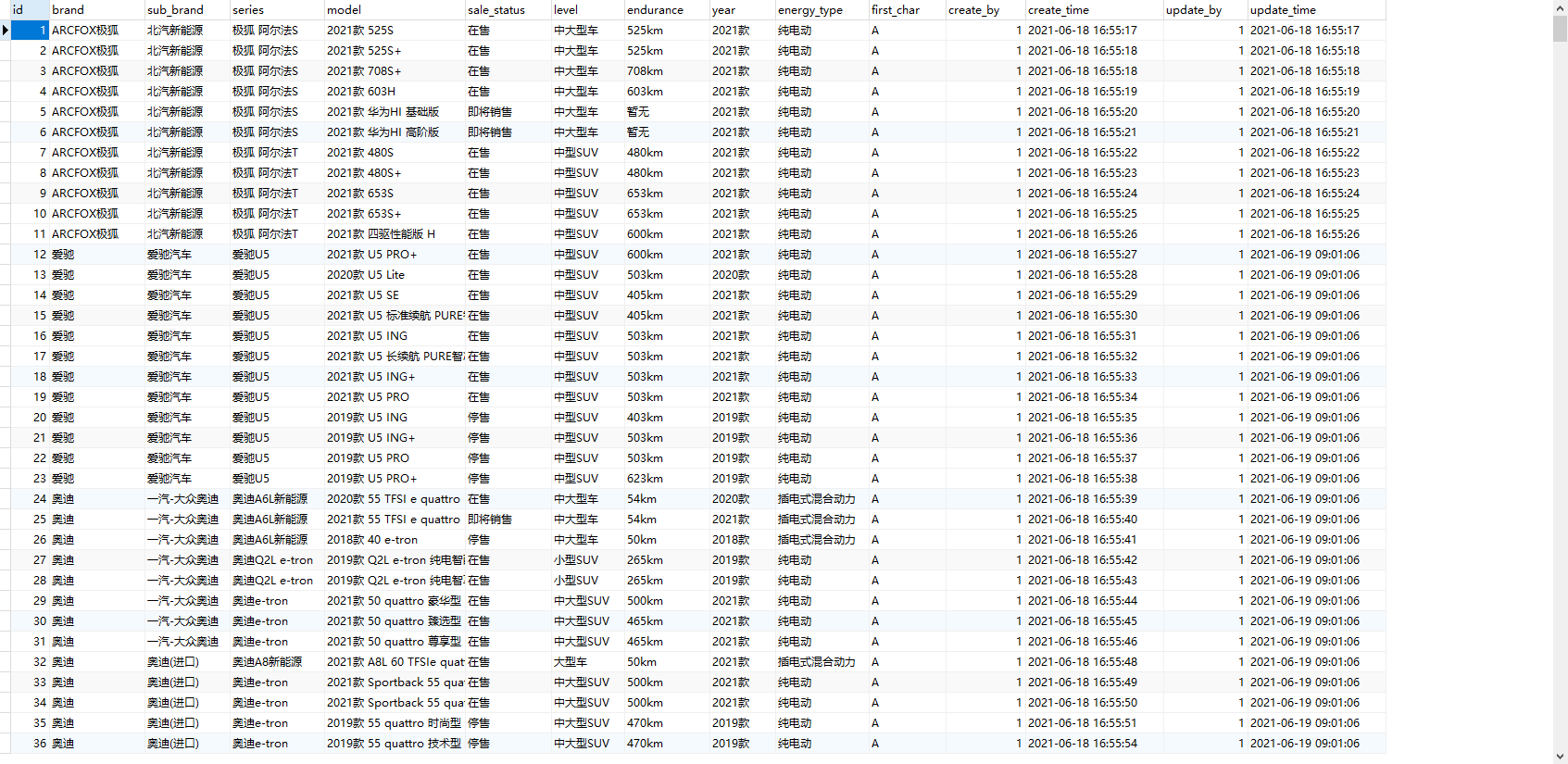Screen dimensions: 1568x764
Task: Select model cell '2019款 55 quattro 技术型'
Action: coord(395,744)
